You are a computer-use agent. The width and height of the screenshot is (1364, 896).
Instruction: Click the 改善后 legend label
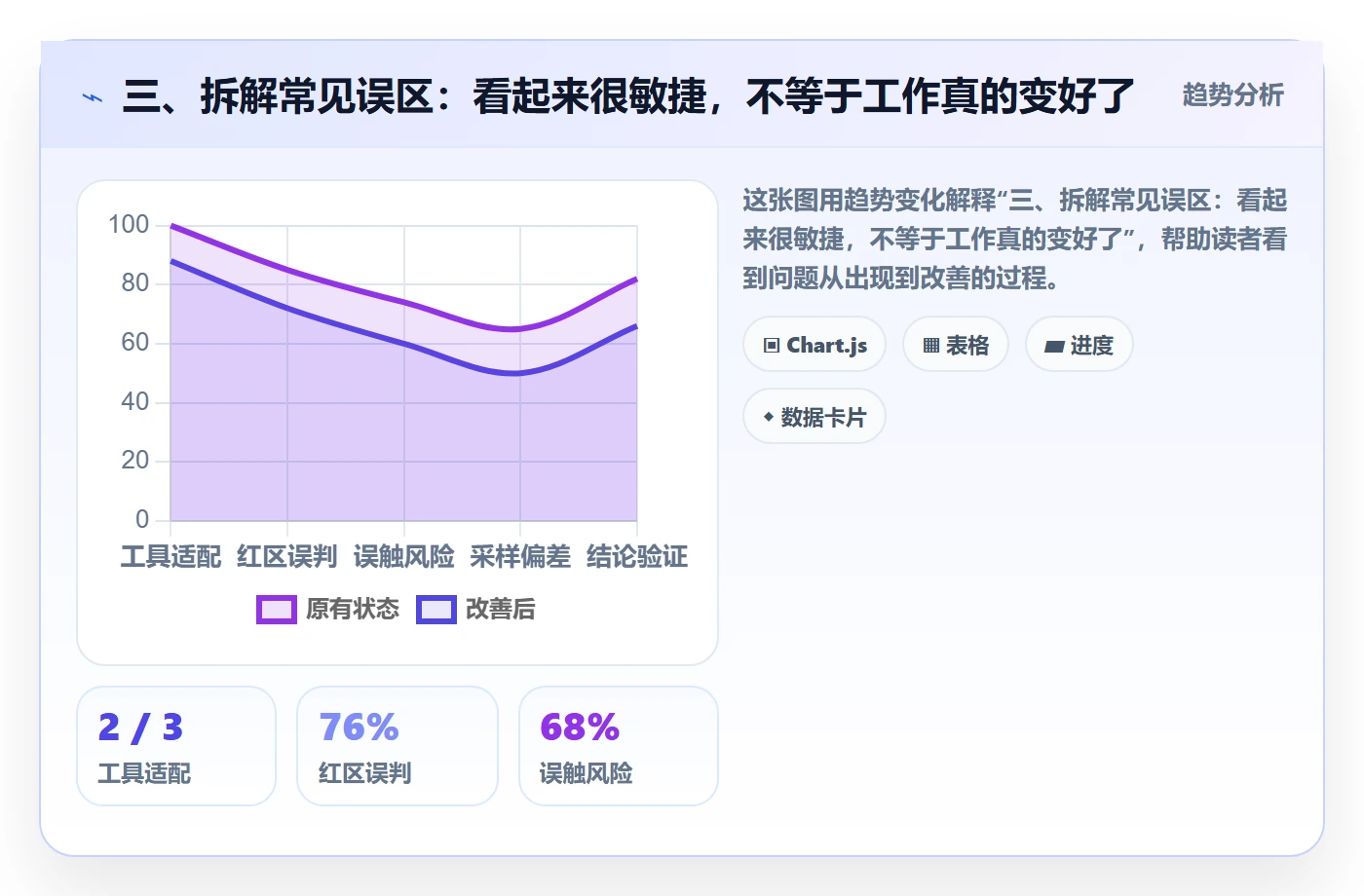(501, 609)
